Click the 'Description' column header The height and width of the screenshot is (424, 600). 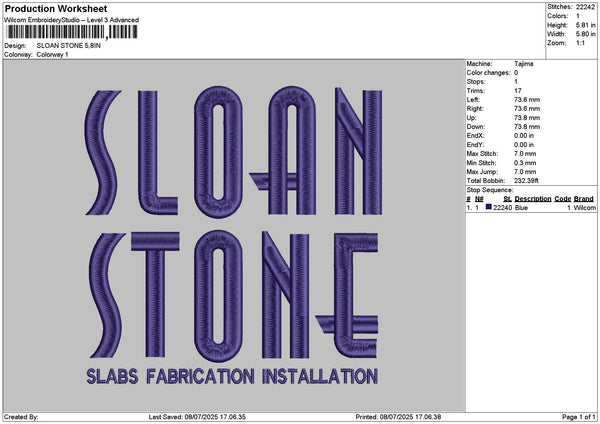[533, 199]
